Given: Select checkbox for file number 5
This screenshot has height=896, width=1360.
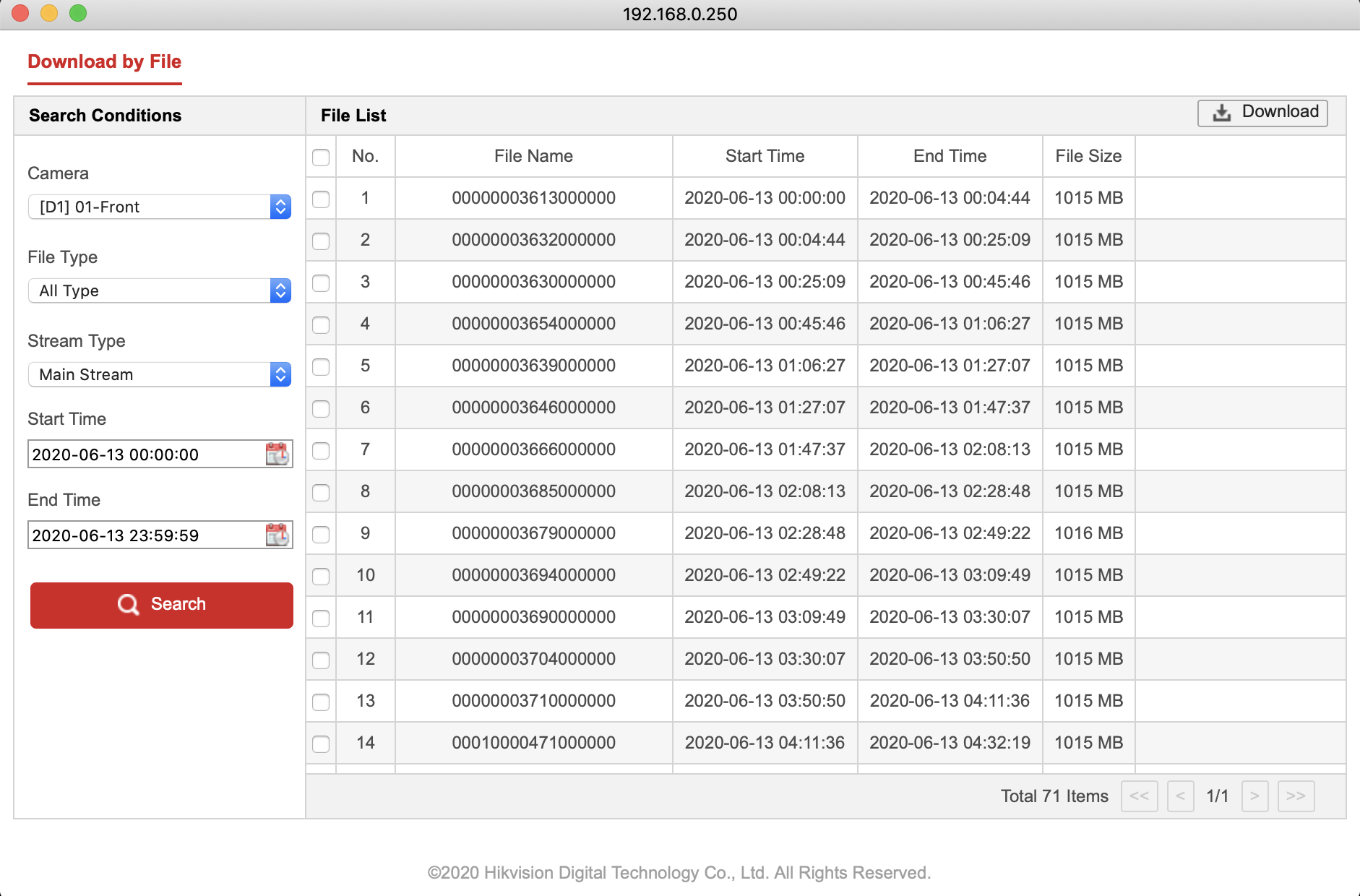Looking at the screenshot, I should coord(321,366).
